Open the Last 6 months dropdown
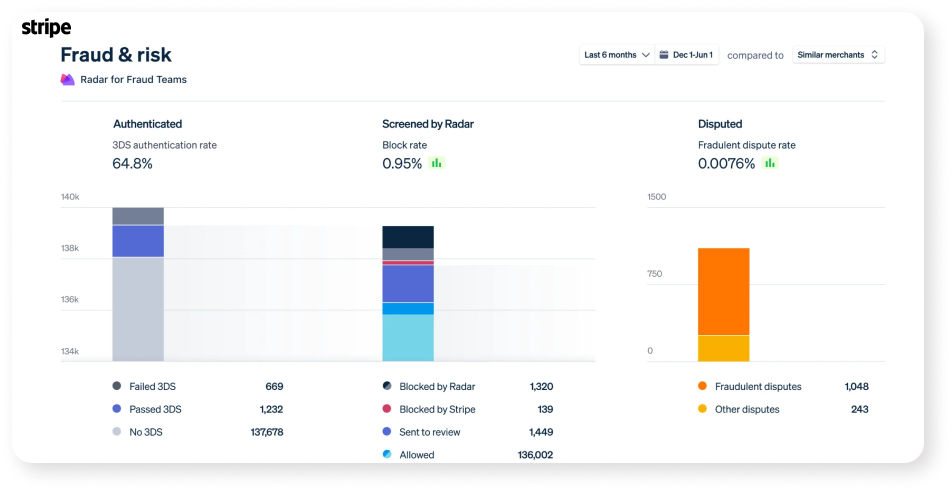Image resolution: width=952 pixels, height=491 pixels. 617,55
